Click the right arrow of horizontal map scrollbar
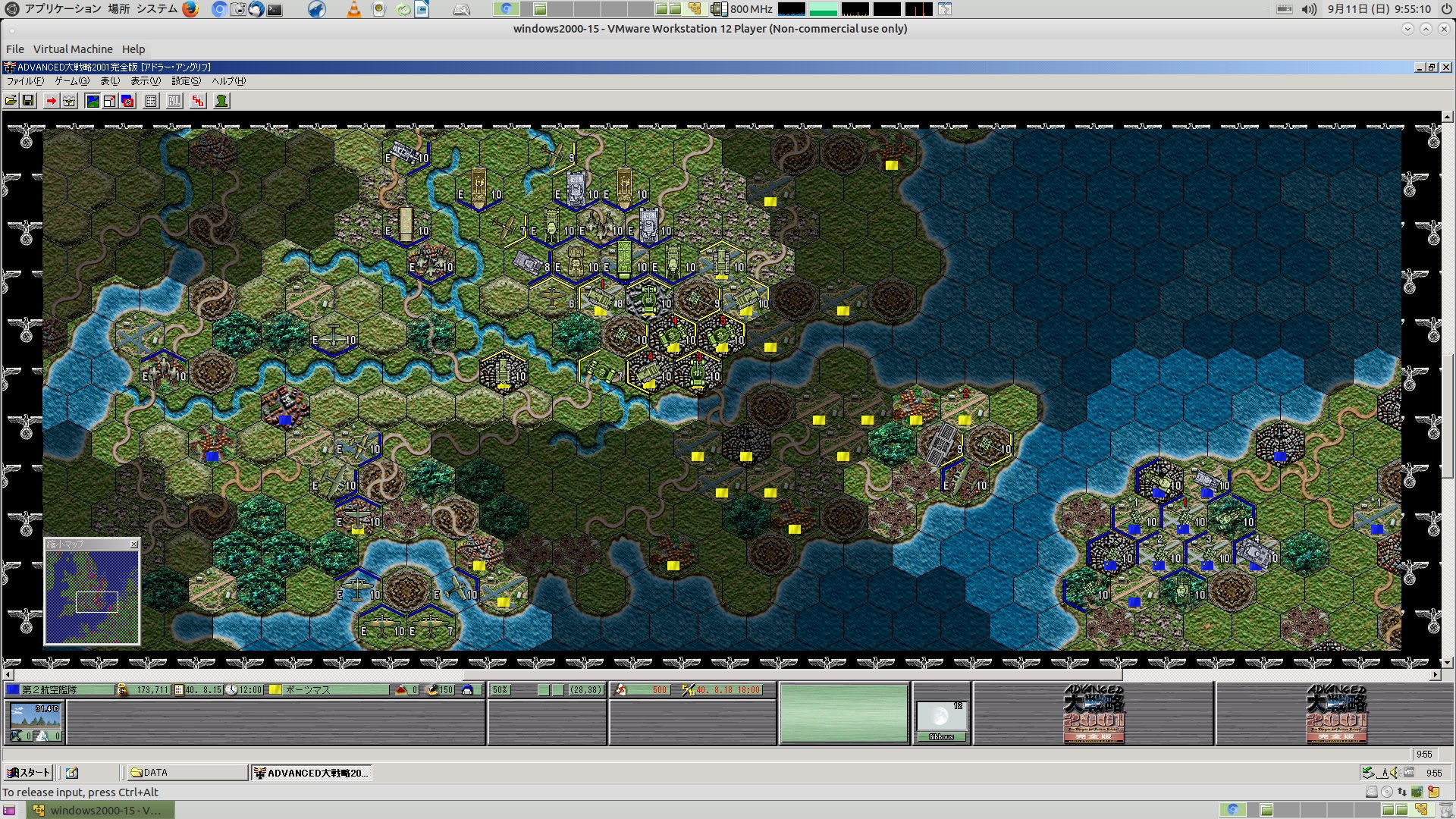 click(1435, 674)
